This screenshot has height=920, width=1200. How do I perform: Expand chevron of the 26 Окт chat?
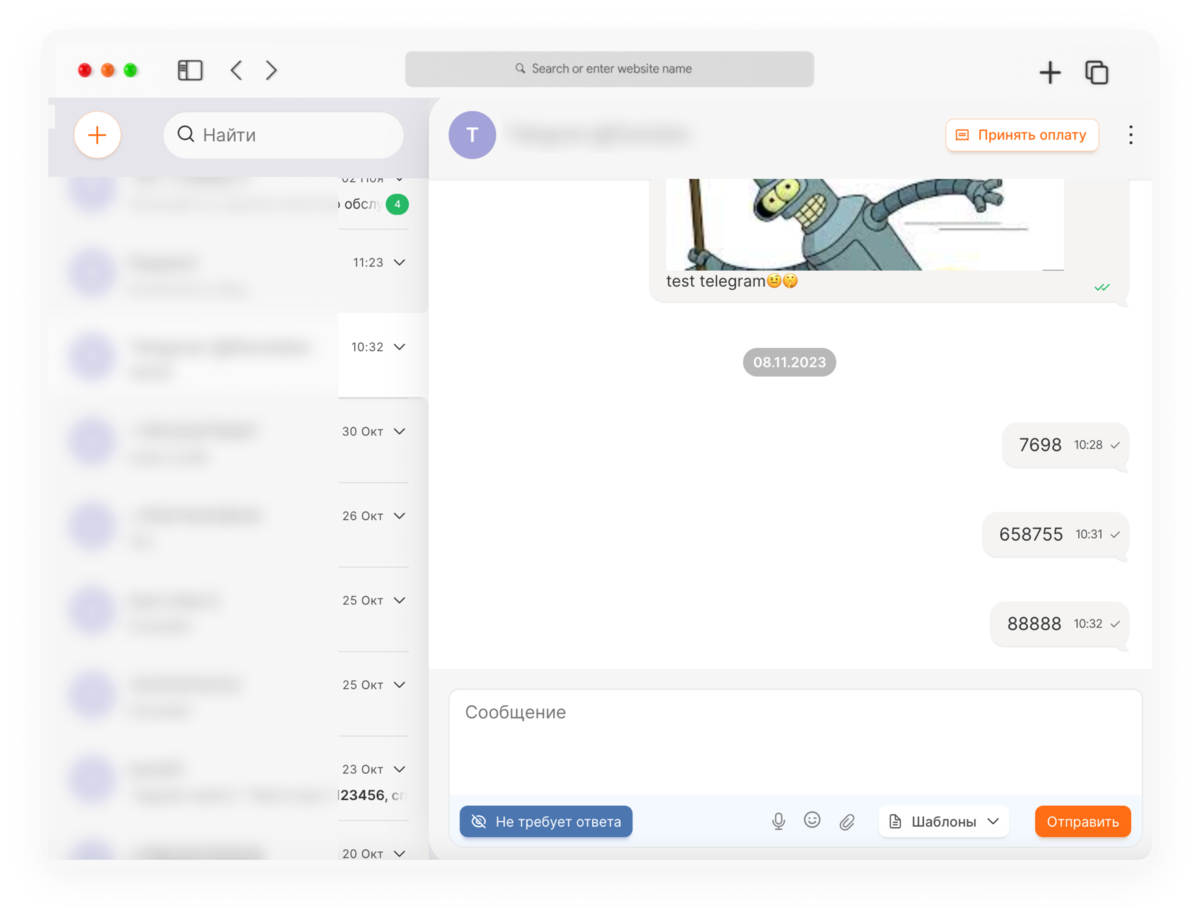(x=400, y=517)
